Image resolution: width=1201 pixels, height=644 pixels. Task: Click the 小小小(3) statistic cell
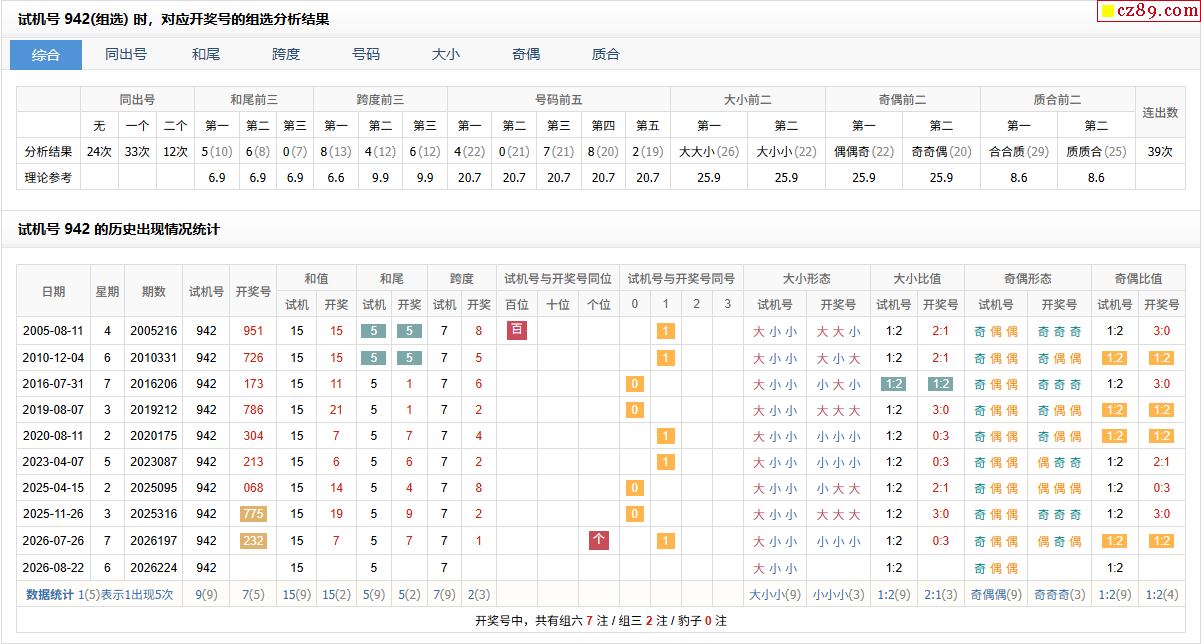(x=838, y=594)
